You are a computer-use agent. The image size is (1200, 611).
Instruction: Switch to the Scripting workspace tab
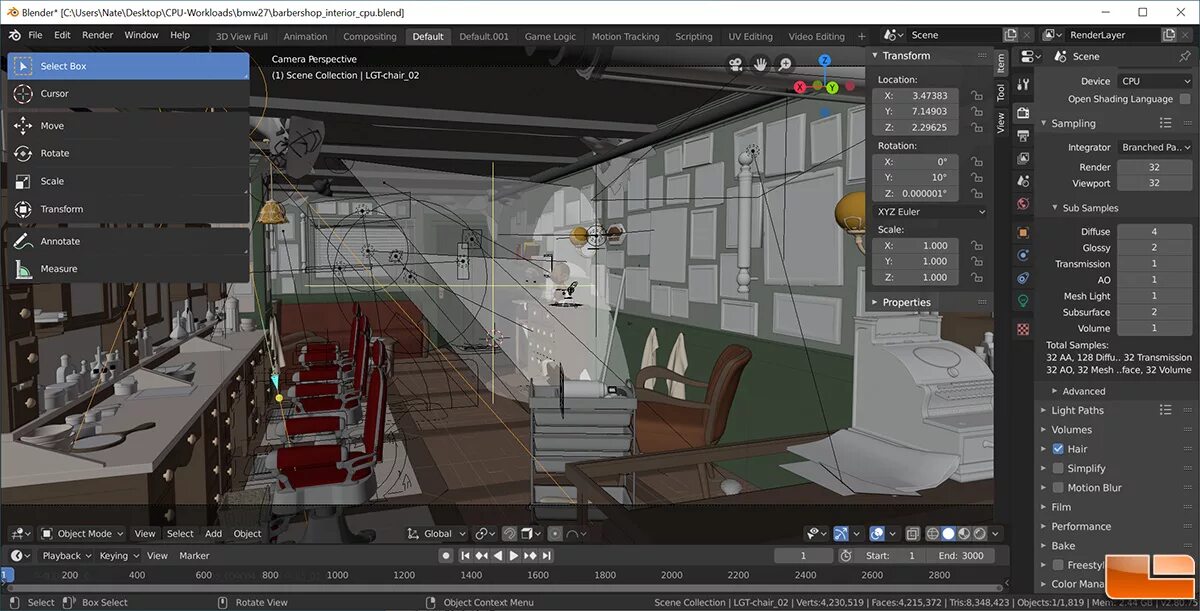693,36
